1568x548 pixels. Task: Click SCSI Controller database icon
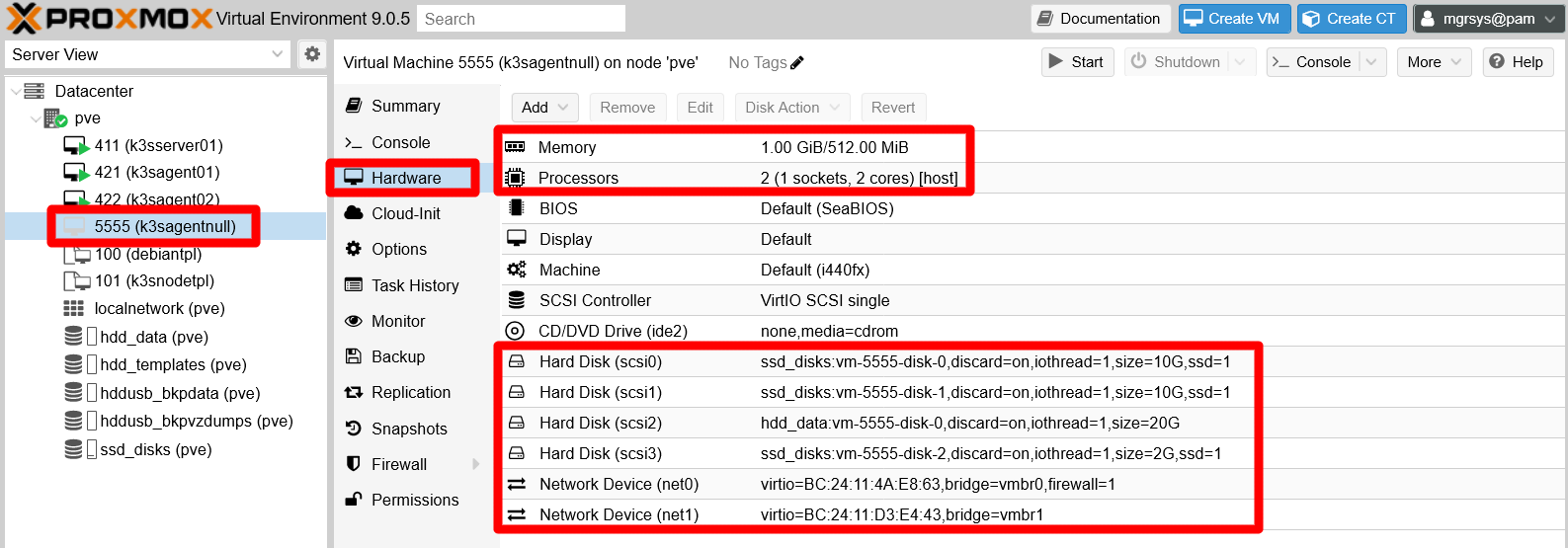click(516, 300)
